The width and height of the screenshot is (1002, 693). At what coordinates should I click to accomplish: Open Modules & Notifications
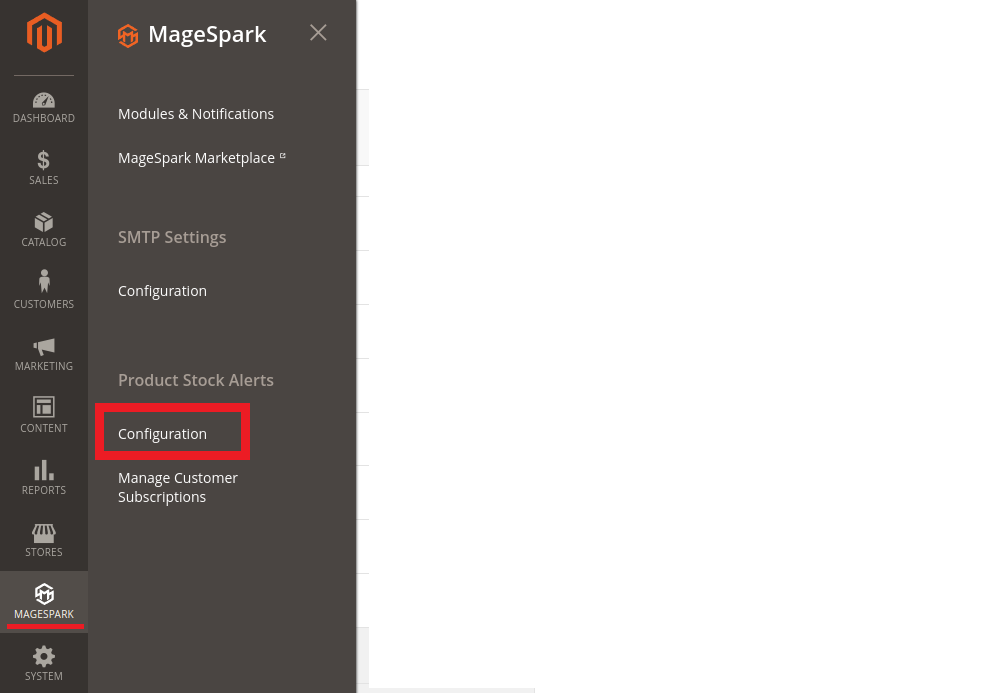[196, 114]
